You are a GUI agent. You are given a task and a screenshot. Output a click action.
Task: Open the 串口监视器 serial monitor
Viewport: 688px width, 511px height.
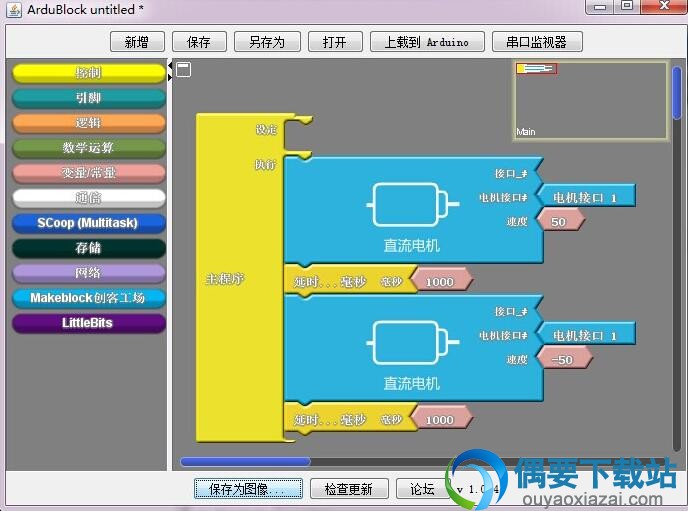pos(538,42)
